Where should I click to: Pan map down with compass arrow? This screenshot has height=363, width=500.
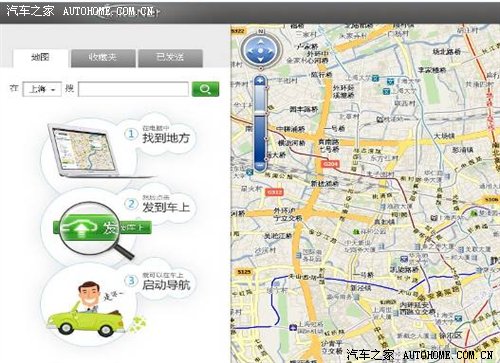coord(261,60)
